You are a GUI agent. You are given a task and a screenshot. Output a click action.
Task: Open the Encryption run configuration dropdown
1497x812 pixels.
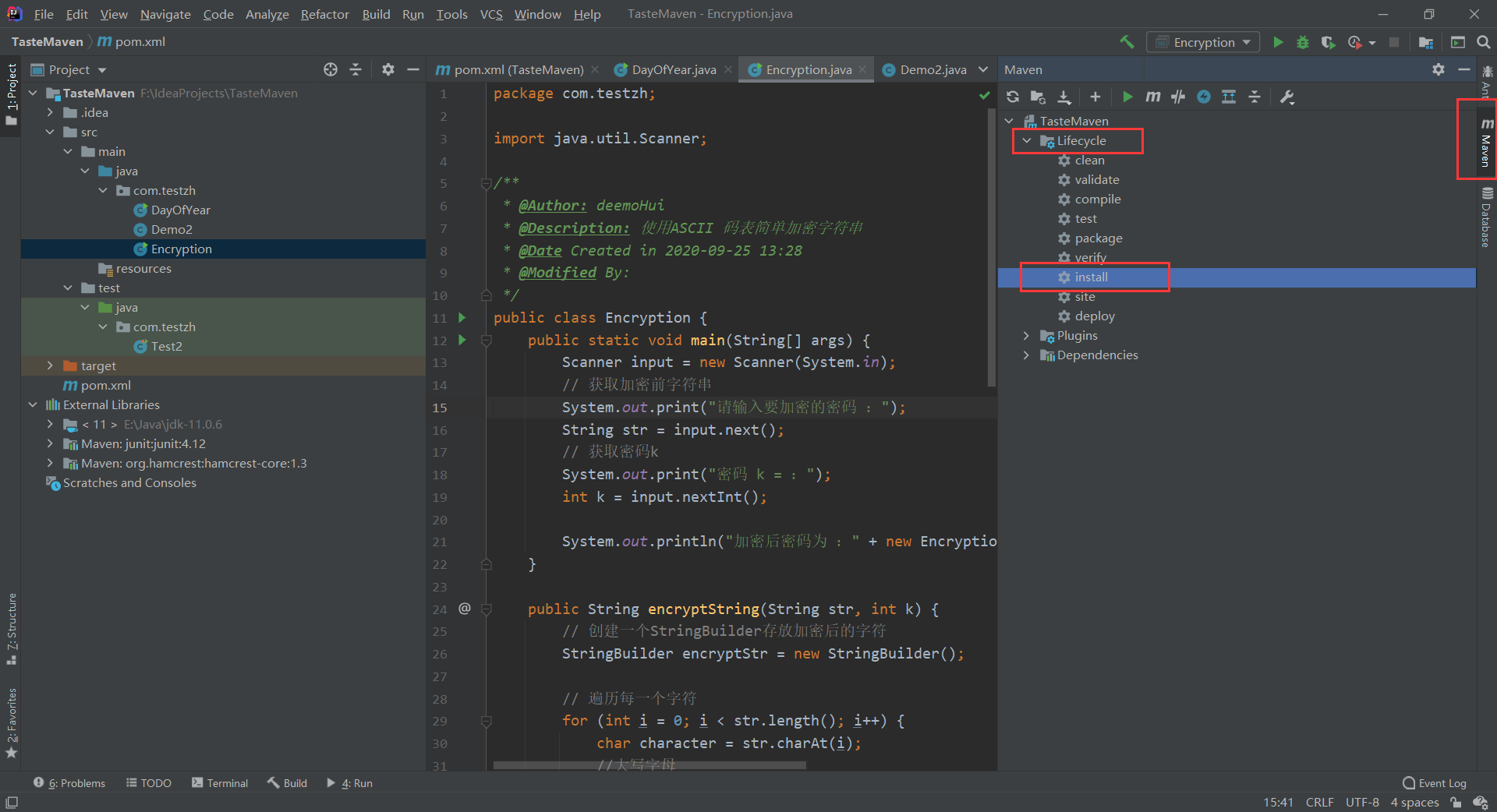pyautogui.click(x=1204, y=42)
